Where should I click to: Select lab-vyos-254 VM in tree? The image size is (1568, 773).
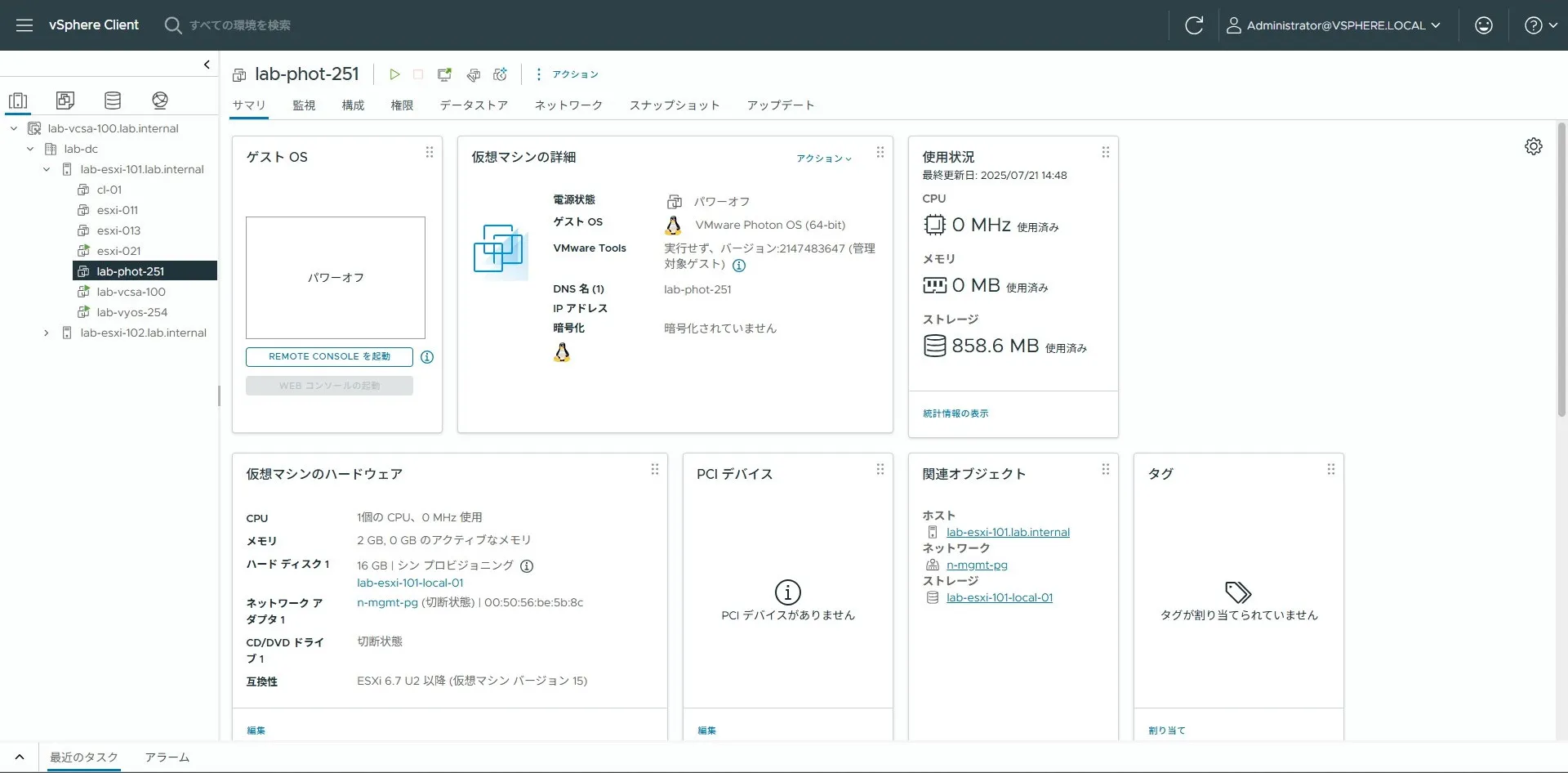pyautogui.click(x=131, y=312)
